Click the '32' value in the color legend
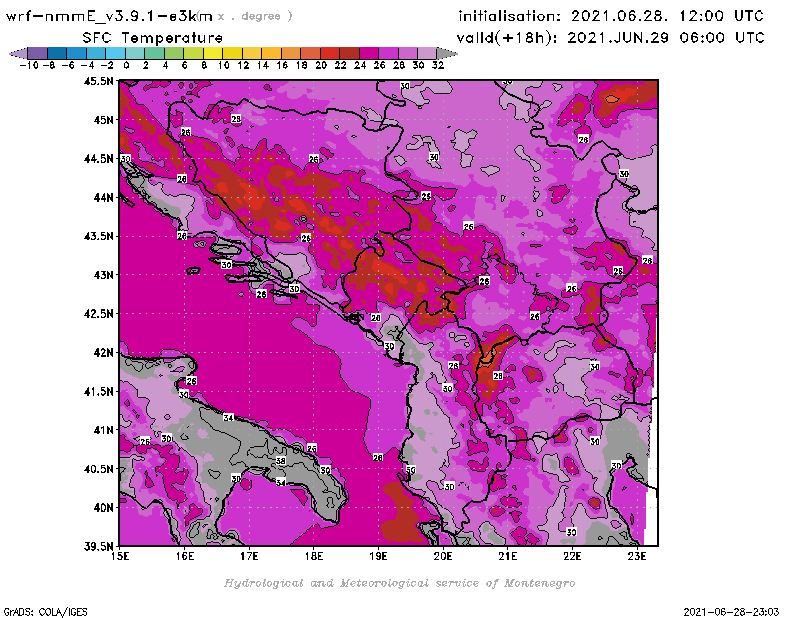This screenshot has height=618, width=800. click(x=438, y=66)
